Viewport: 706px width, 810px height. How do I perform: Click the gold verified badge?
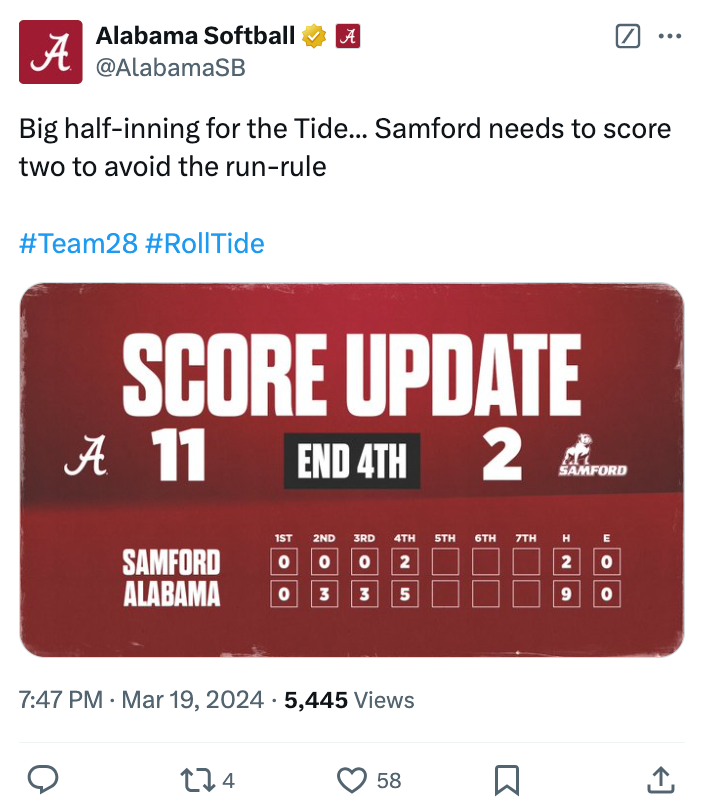314,36
